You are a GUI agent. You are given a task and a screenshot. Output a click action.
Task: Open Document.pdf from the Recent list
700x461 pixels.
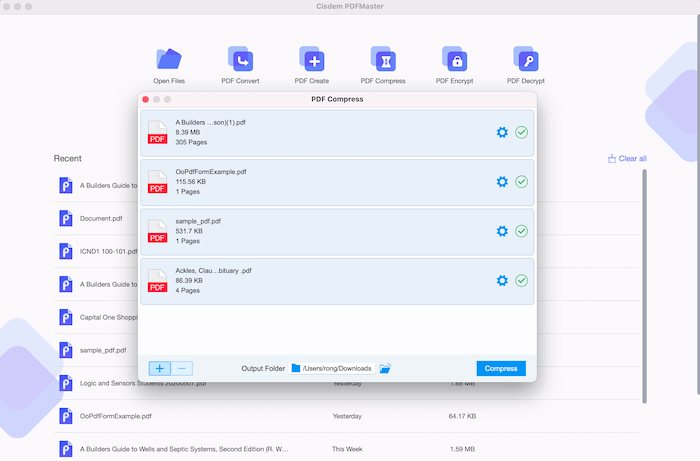pos(101,219)
